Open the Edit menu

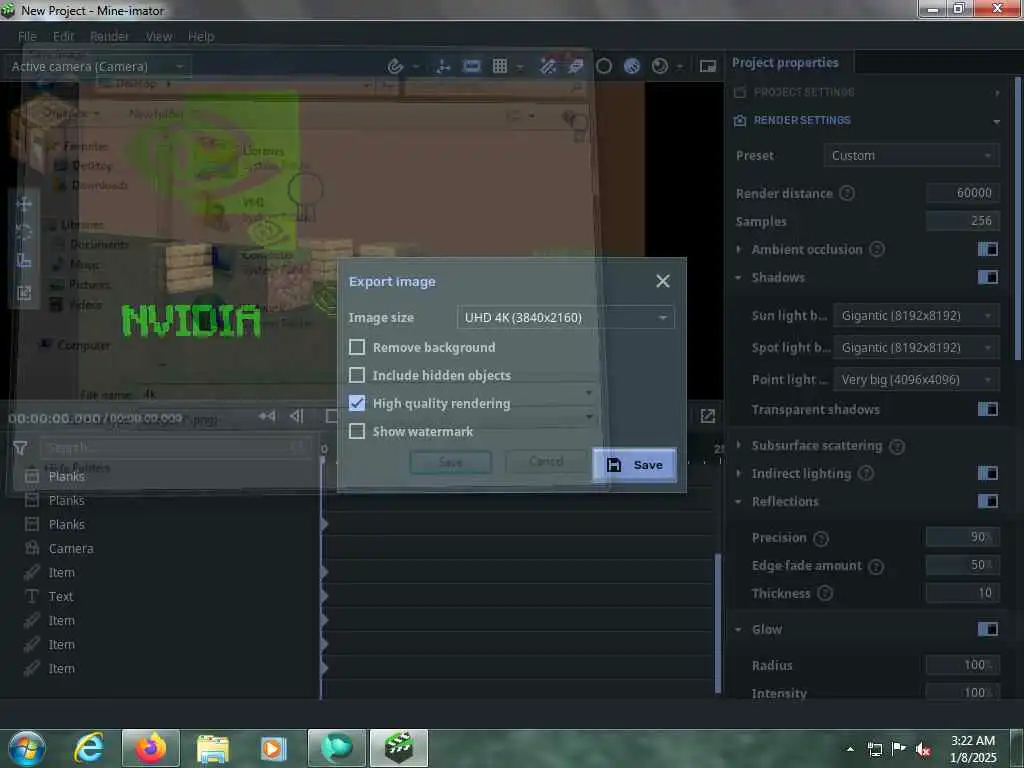63,36
